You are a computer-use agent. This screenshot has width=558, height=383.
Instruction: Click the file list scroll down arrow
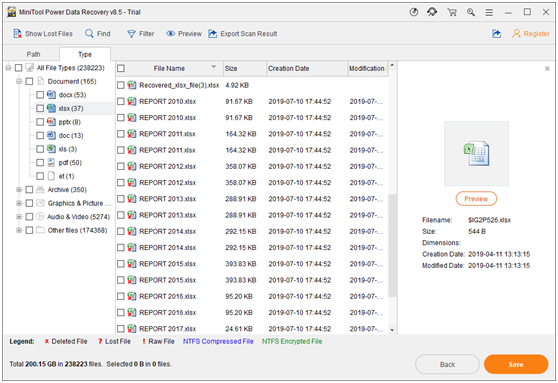tap(392, 330)
